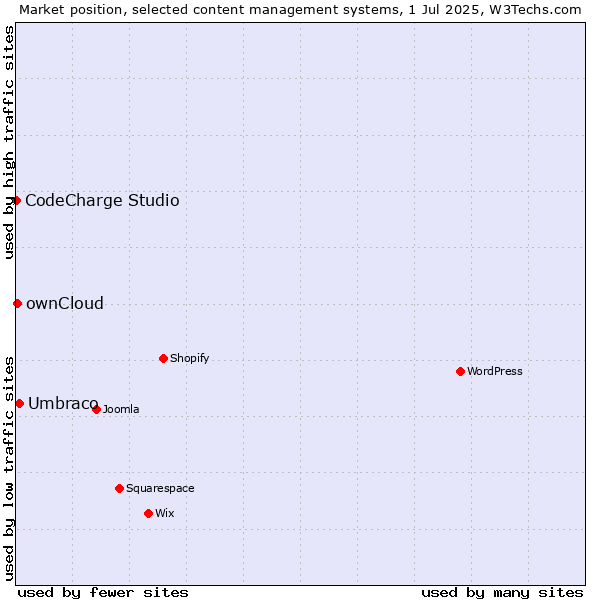Click the 'Joomla' label
This screenshot has height=600, width=600.
click(x=121, y=409)
